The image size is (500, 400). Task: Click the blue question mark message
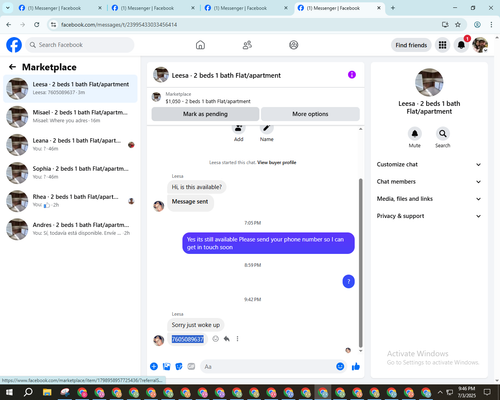pyautogui.click(x=348, y=282)
